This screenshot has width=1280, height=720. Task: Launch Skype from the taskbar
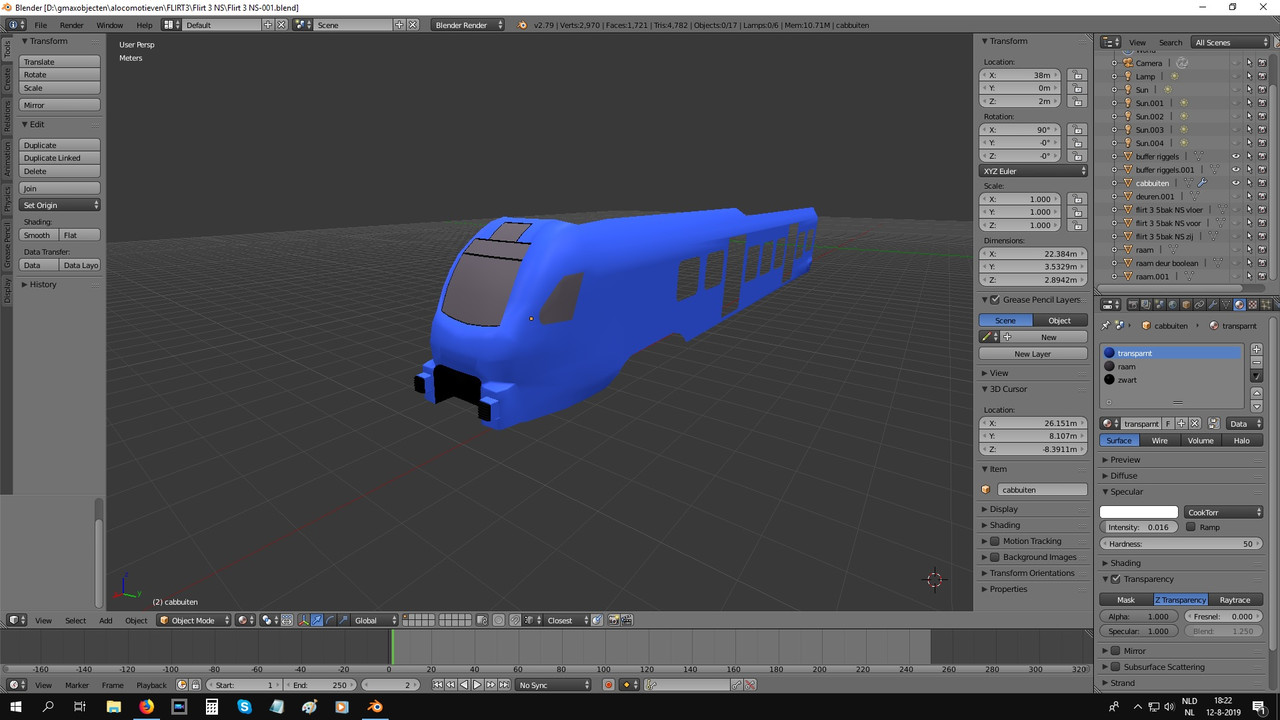pyautogui.click(x=245, y=706)
